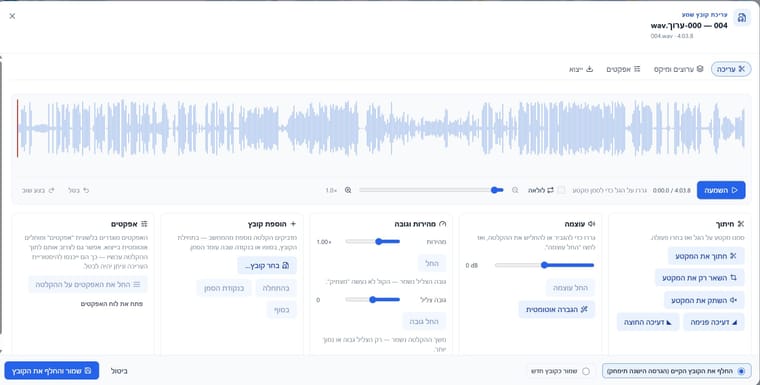Insert file at cursor (בנקודת הסמן)
760x385 pixels.
click(224, 288)
